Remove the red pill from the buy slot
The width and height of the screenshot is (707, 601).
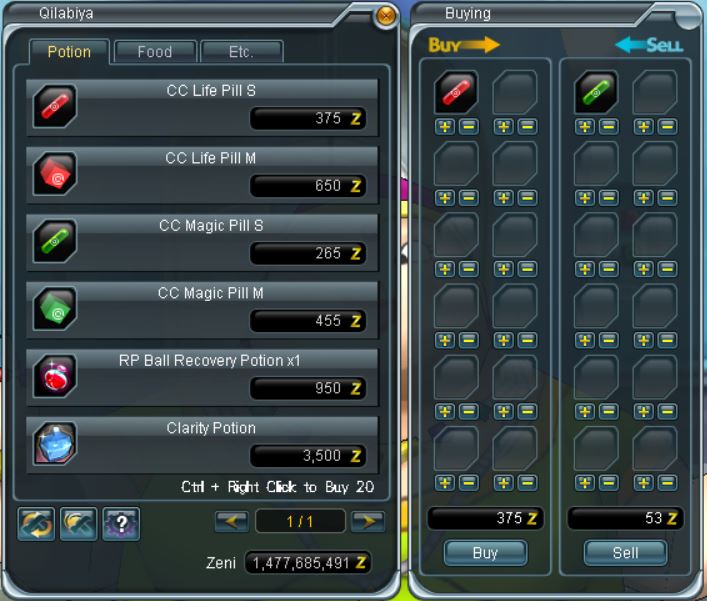click(x=456, y=92)
